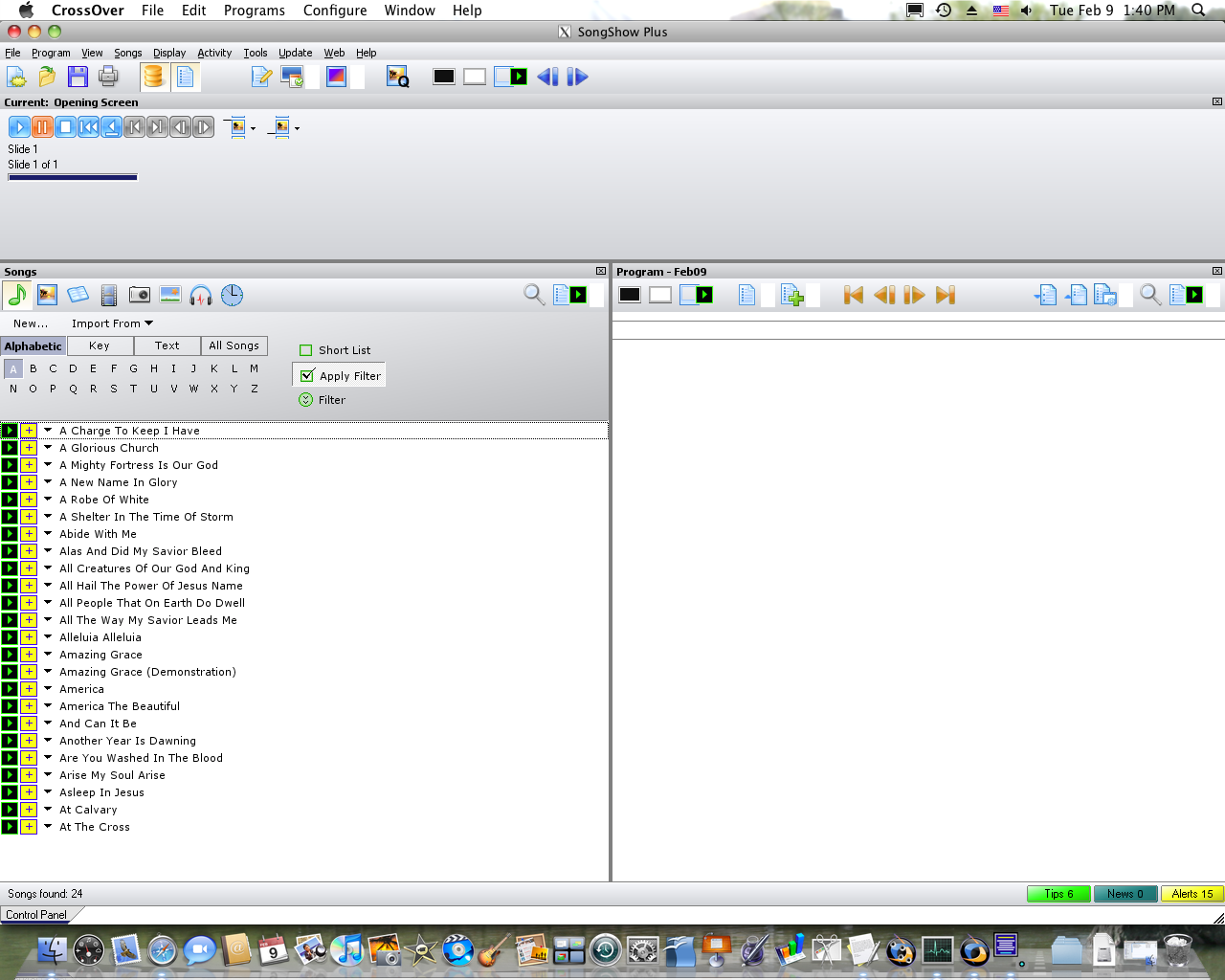This screenshot has height=980, width=1225.
Task: Click the New... button in Songs panel
Action: tap(31, 323)
